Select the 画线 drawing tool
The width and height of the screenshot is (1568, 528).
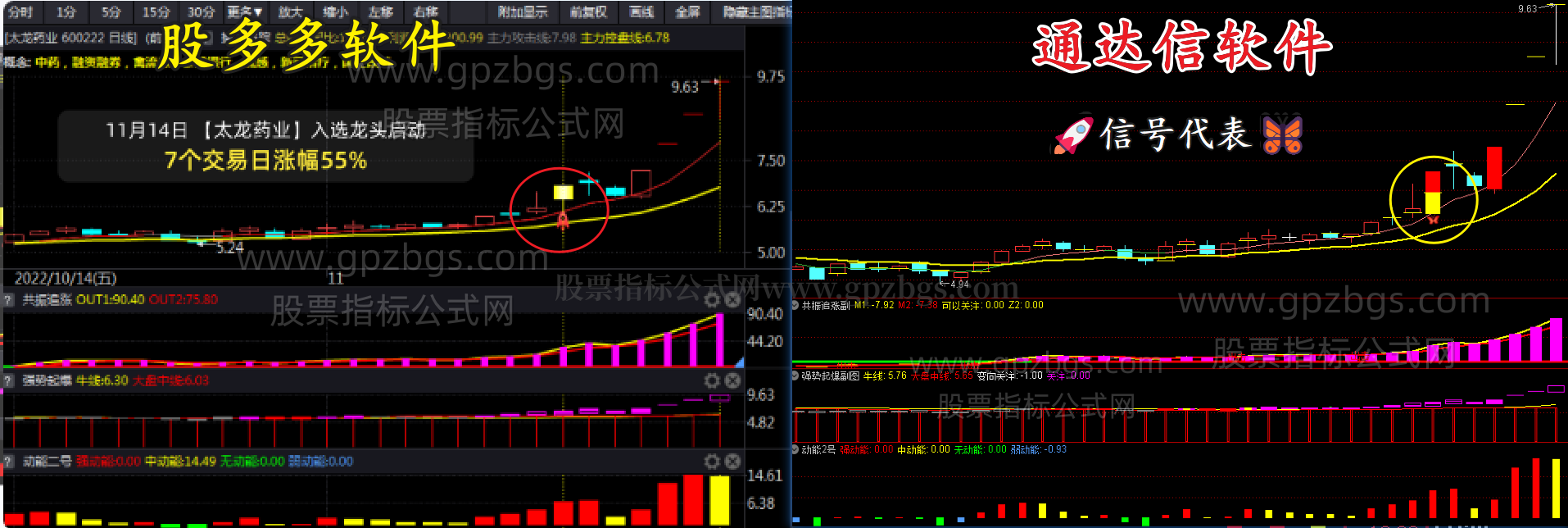tap(641, 12)
